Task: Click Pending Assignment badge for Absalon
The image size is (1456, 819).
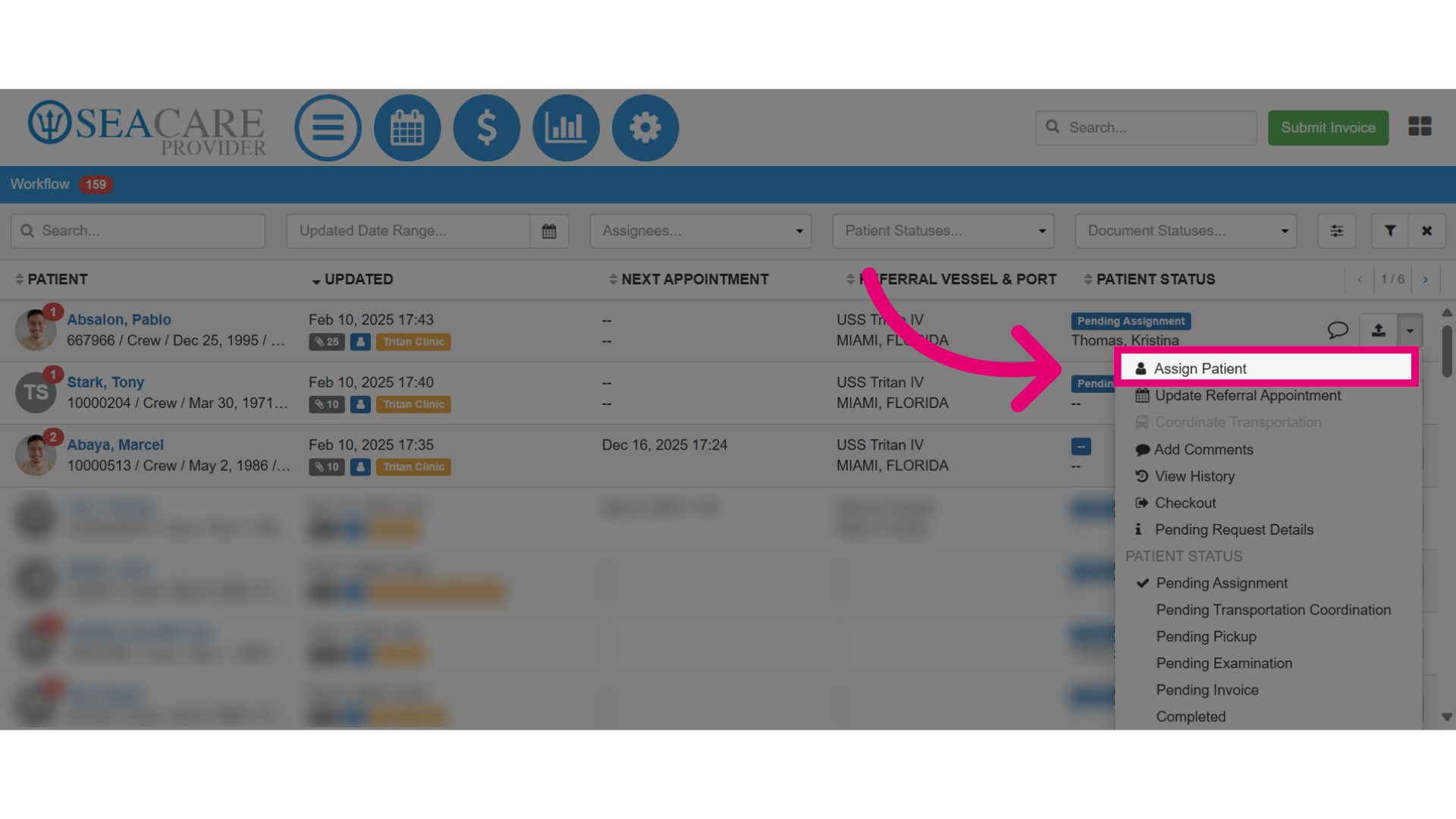Action: click(x=1131, y=322)
